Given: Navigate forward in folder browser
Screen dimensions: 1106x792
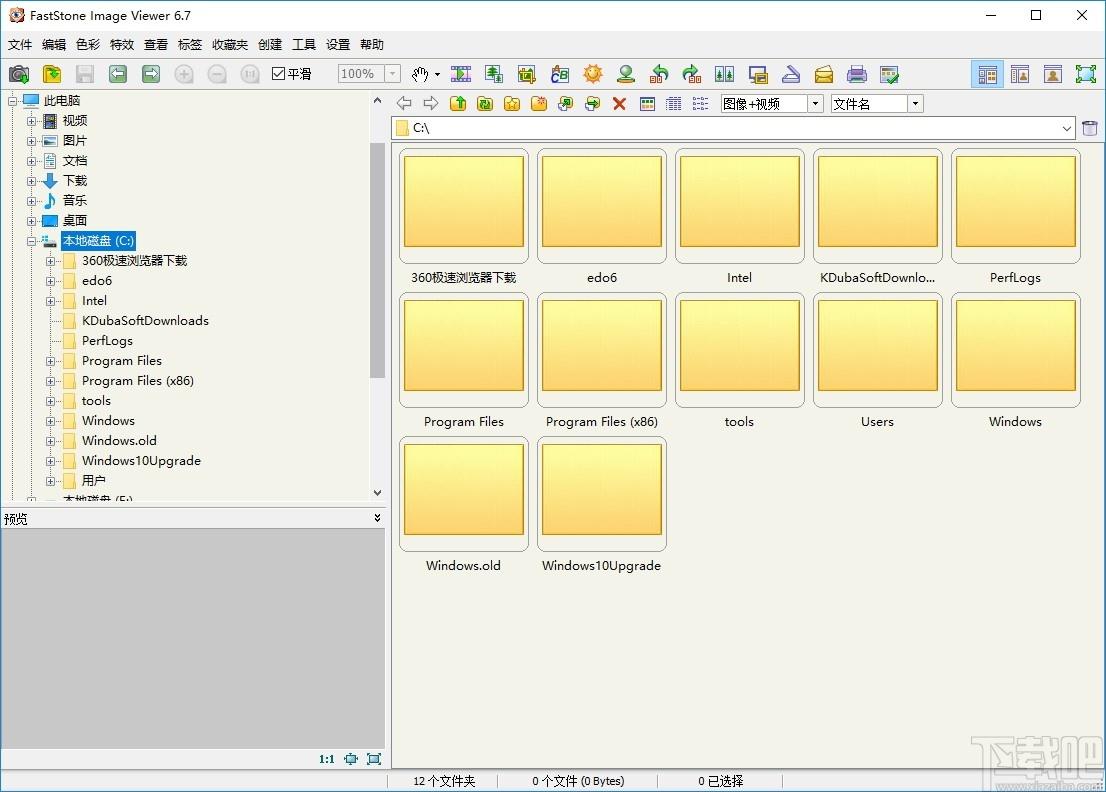Looking at the screenshot, I should [x=431, y=104].
